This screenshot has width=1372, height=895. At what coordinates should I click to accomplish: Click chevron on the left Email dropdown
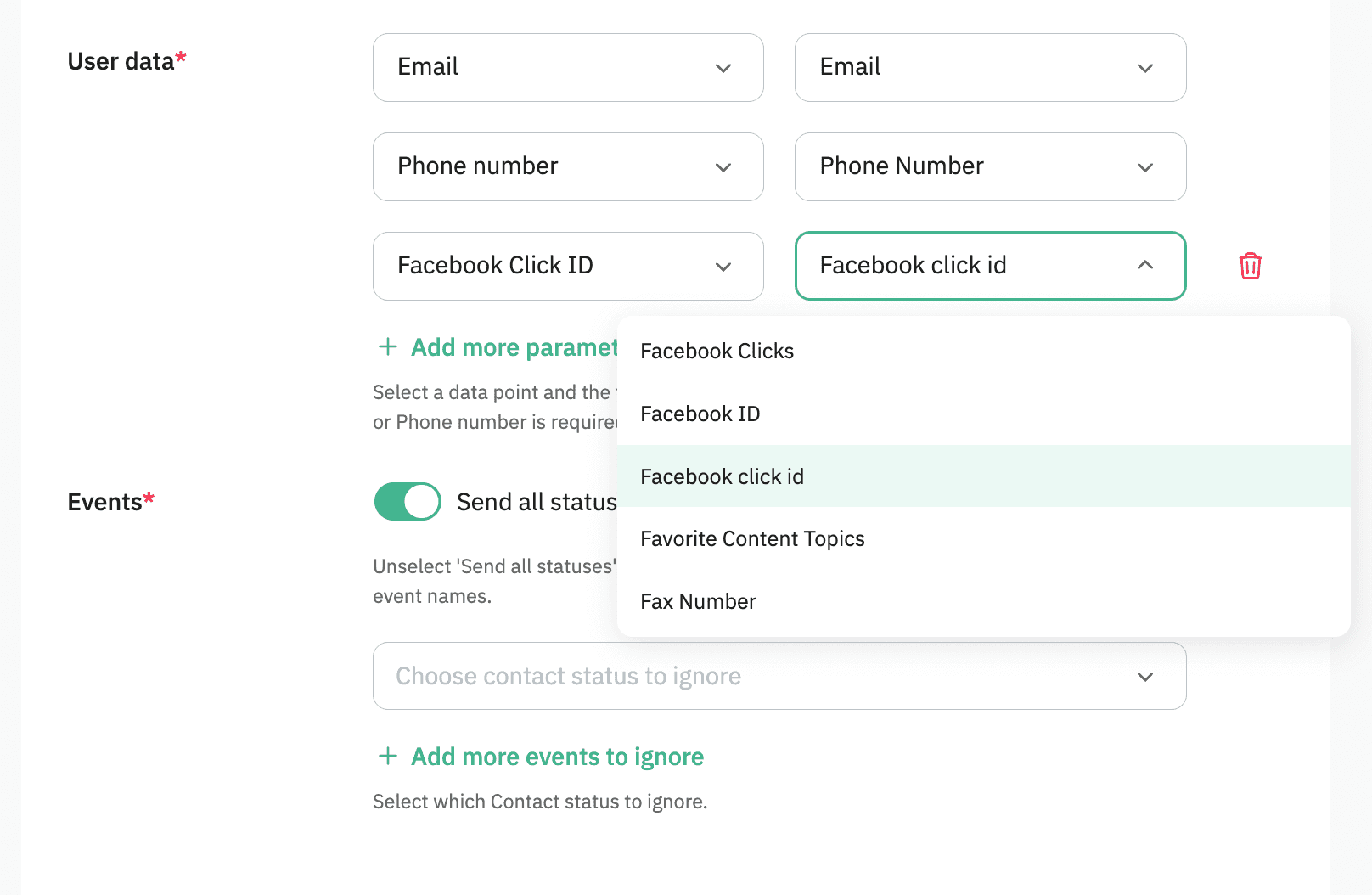click(x=723, y=68)
